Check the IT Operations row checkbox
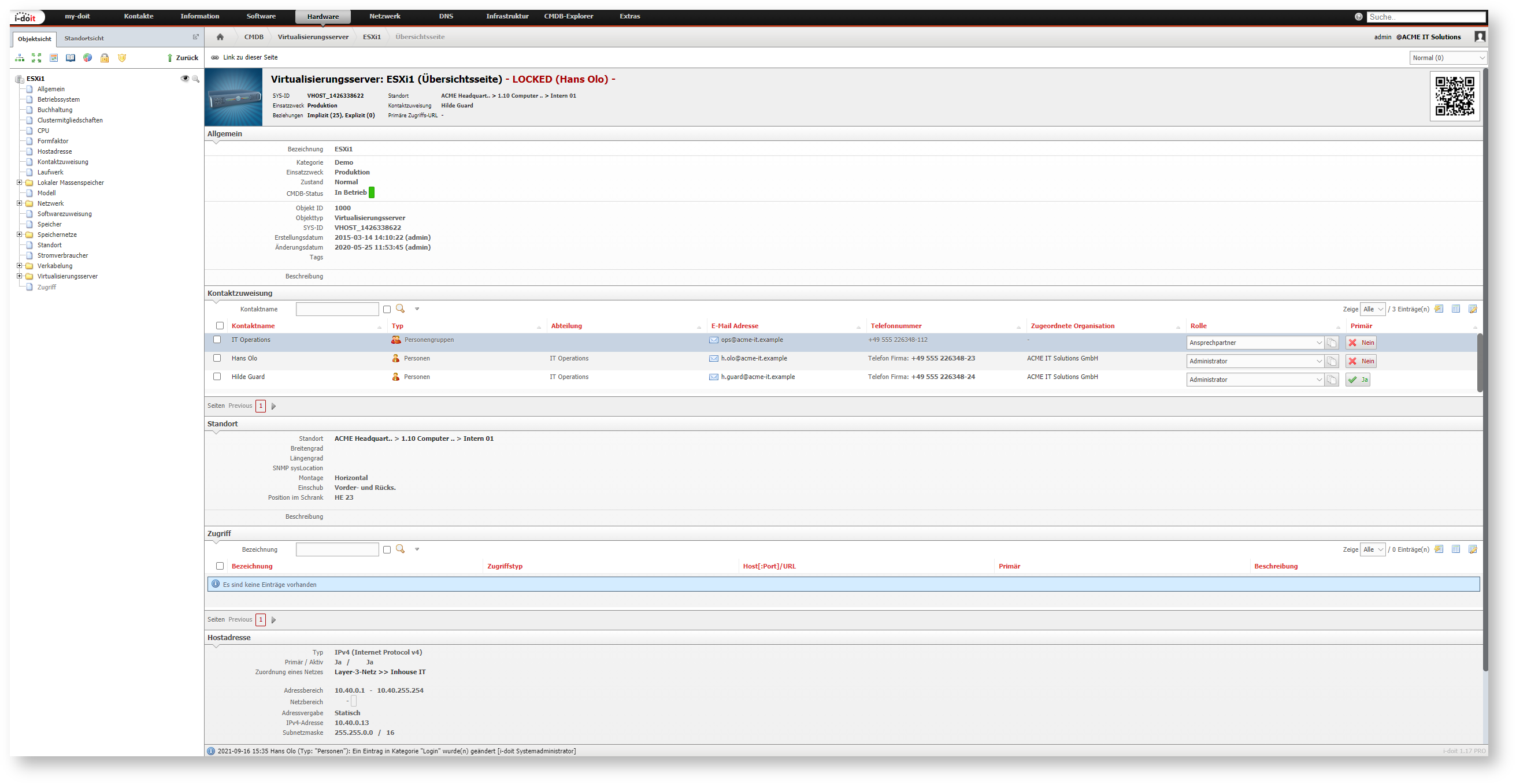The width and height of the screenshot is (1516, 784). point(217,340)
